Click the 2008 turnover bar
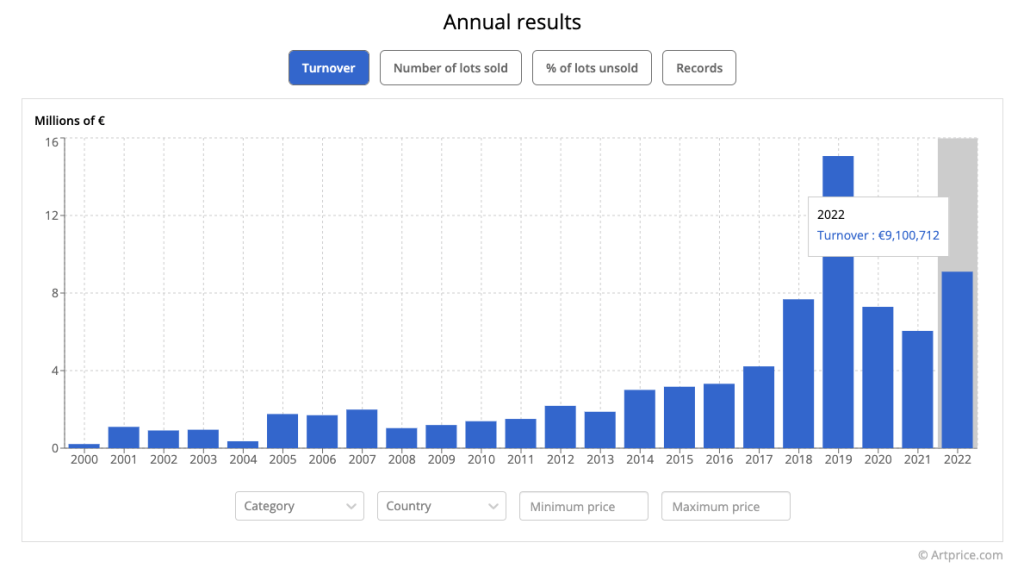The height and width of the screenshot is (574, 1024). [402, 438]
